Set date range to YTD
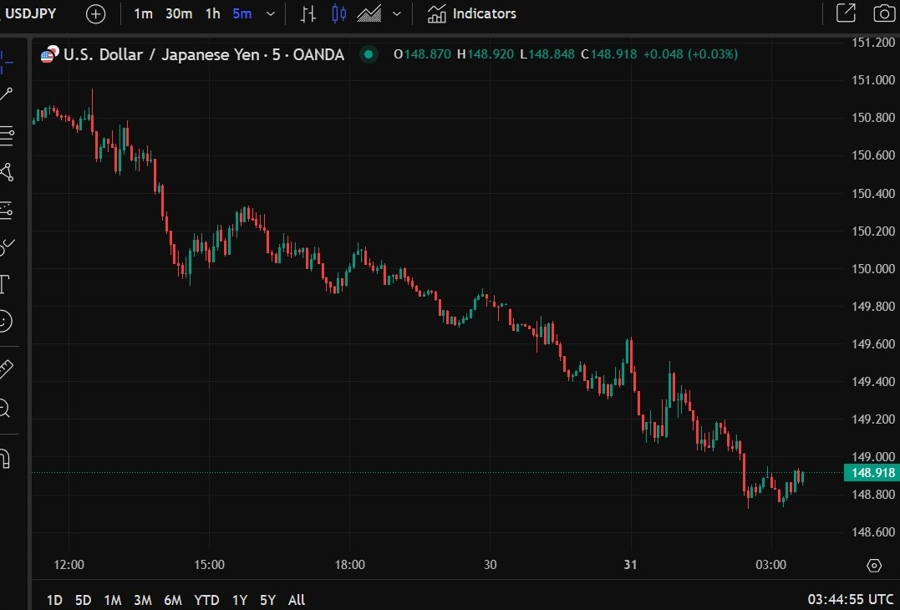This screenshot has width=900, height=610. [x=207, y=600]
